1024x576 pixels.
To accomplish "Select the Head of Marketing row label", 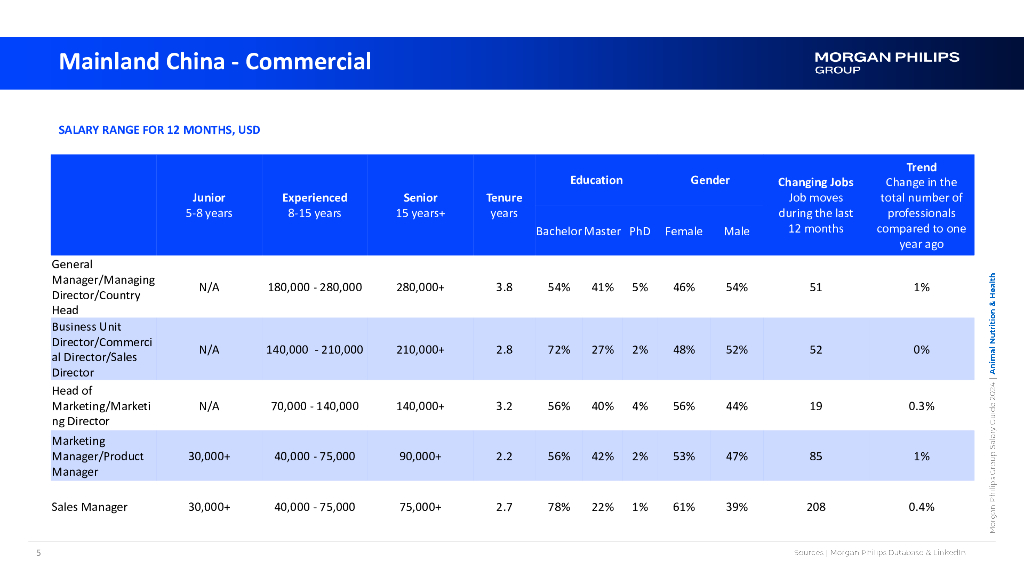I will click(x=102, y=406).
